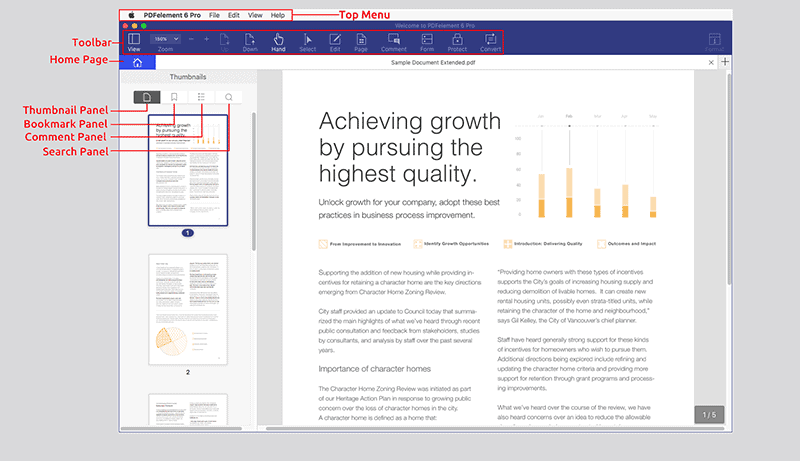Open the Edit tool in toolbar
The image size is (800, 461).
pos(335,42)
